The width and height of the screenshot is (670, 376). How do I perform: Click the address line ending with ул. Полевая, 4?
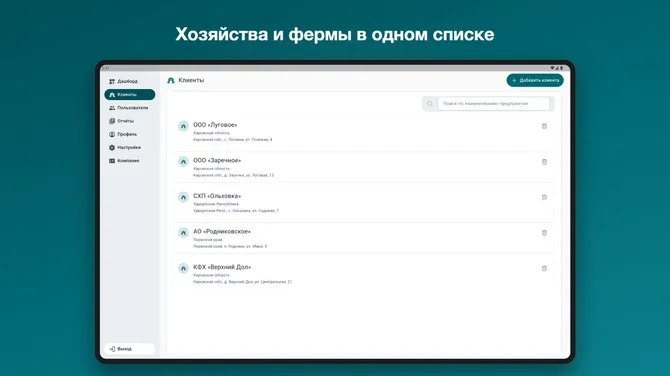pyautogui.click(x=232, y=140)
